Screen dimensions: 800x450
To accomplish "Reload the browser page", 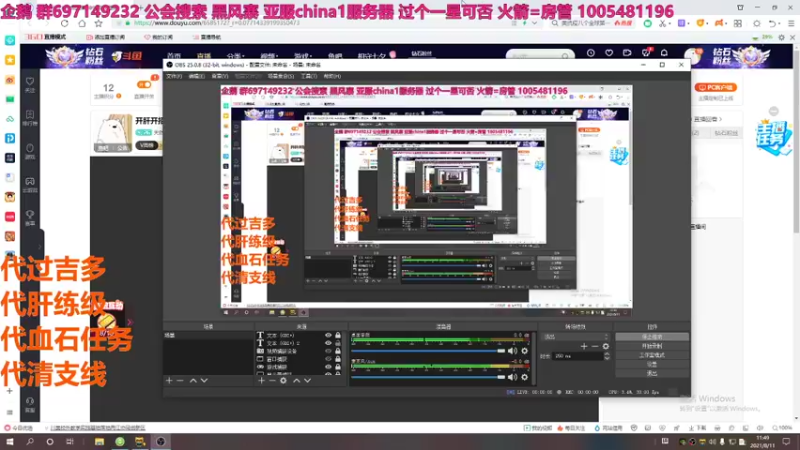I will click(x=64, y=23).
